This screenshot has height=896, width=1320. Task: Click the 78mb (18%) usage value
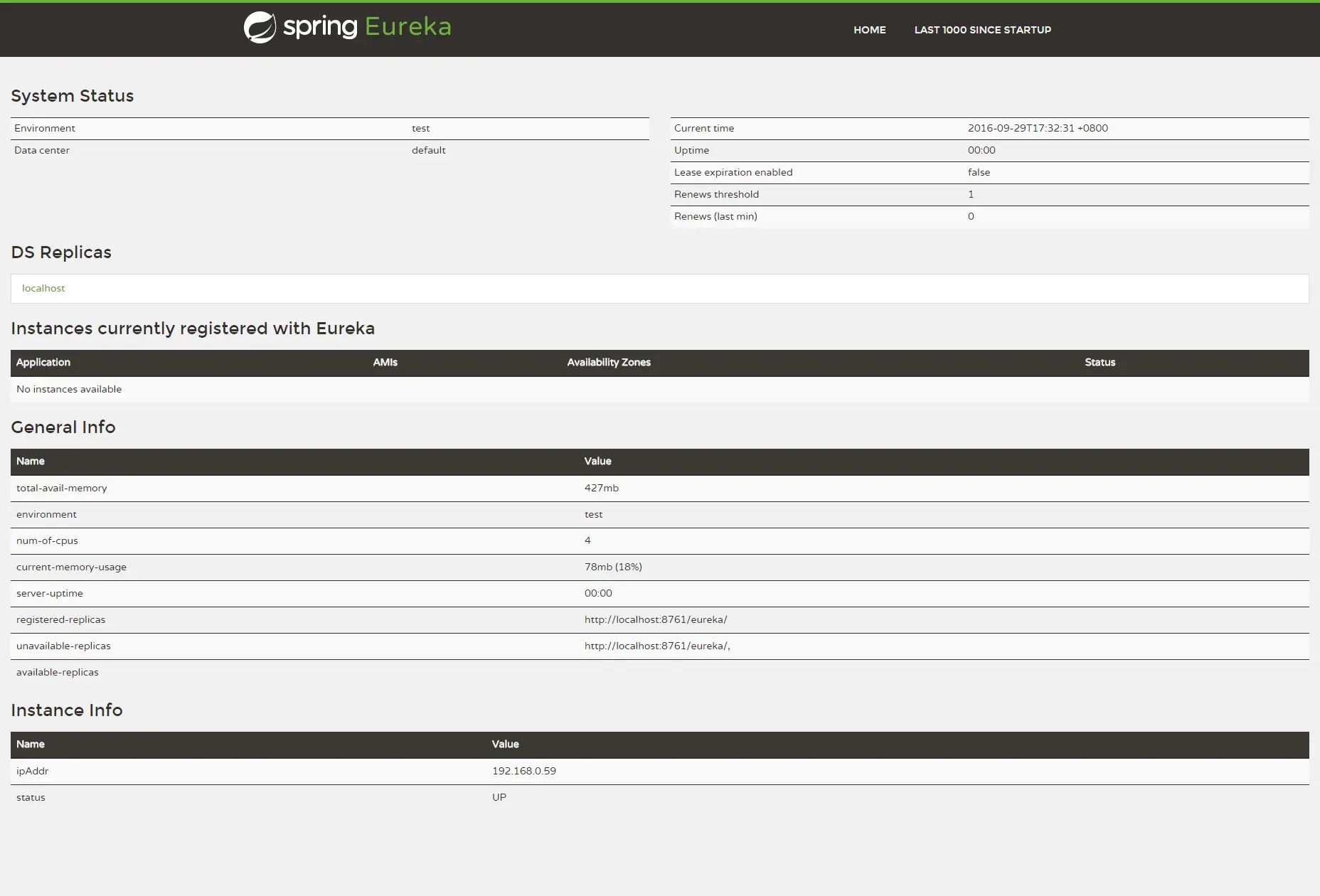coord(613,567)
